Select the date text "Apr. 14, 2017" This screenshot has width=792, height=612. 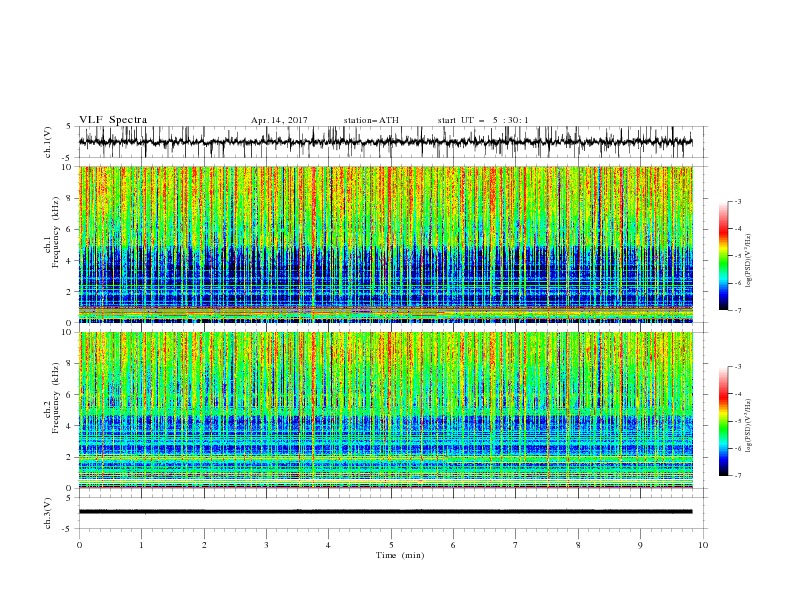click(x=279, y=120)
